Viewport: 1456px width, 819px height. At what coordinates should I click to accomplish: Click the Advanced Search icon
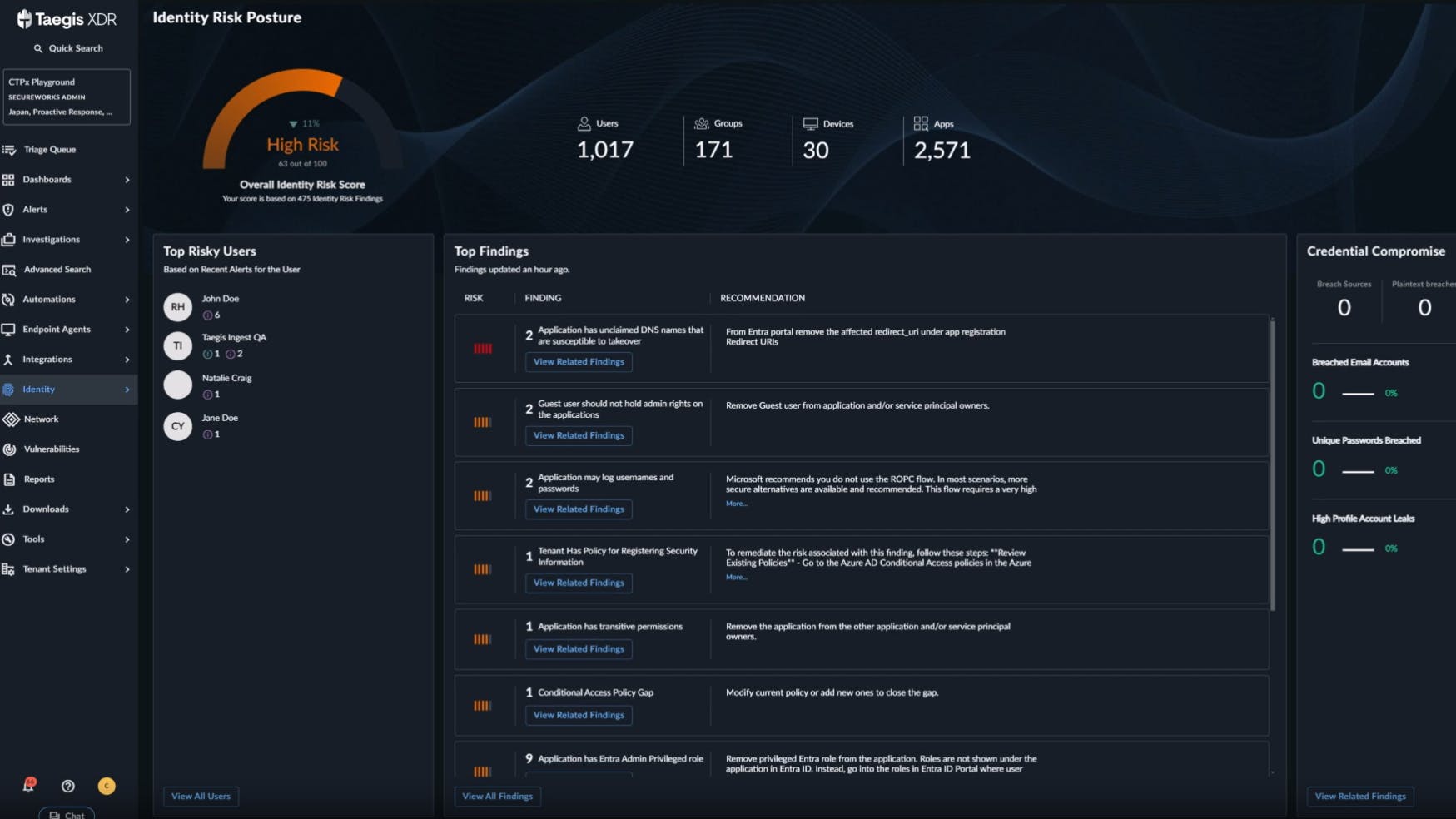9,270
